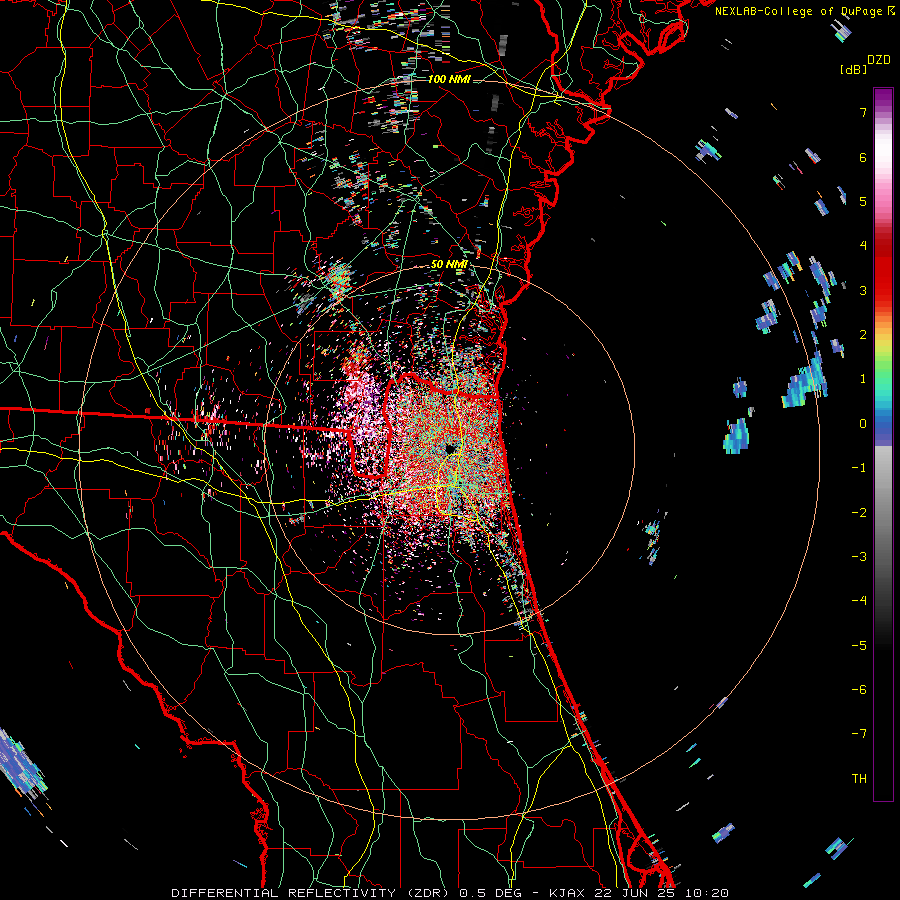This screenshot has height=900, width=900.
Task: Select the 4 value on the scale
Action: click(863, 246)
